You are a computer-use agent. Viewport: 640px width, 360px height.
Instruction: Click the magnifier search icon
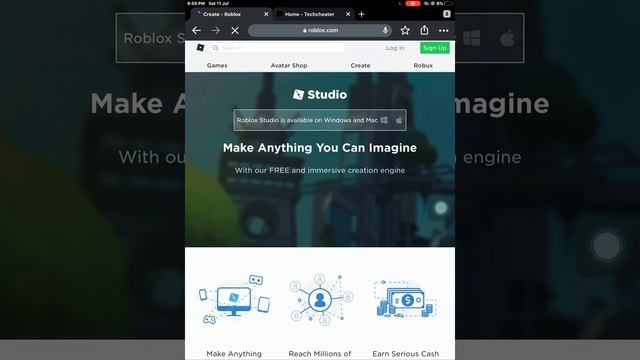(x=216, y=48)
